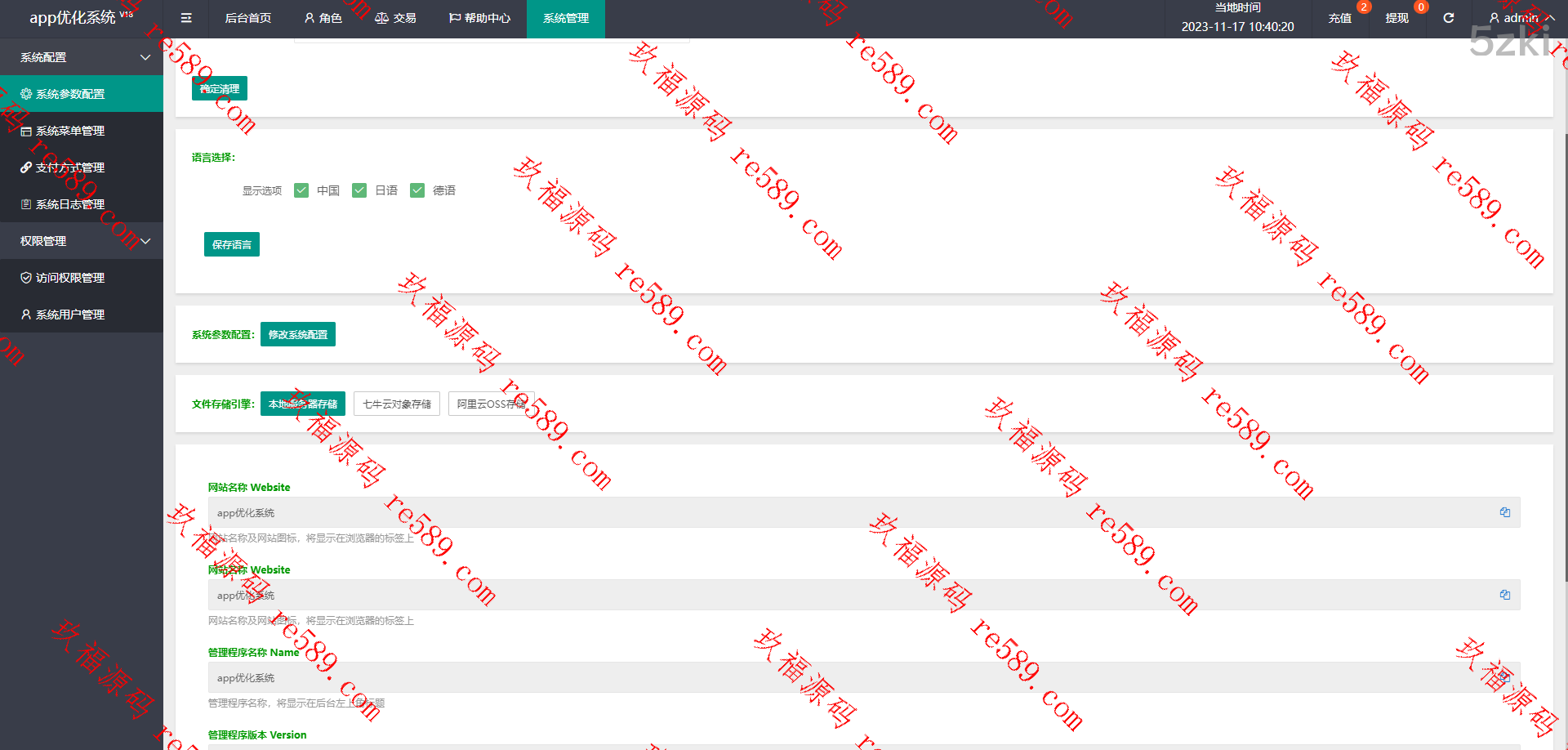Click copy icon in second 网站名称 field
This screenshot has width=1568, height=750.
click(x=1504, y=595)
